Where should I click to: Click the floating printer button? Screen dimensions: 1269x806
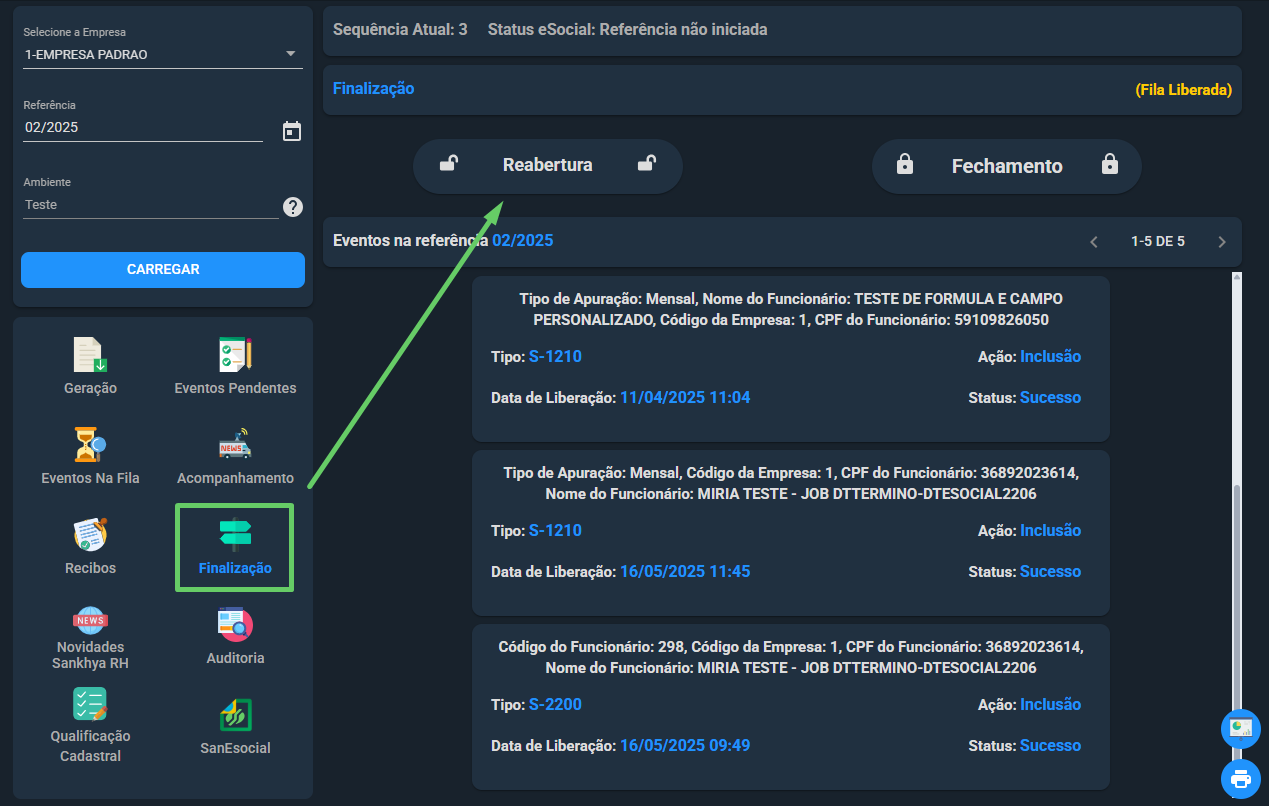click(x=1241, y=778)
